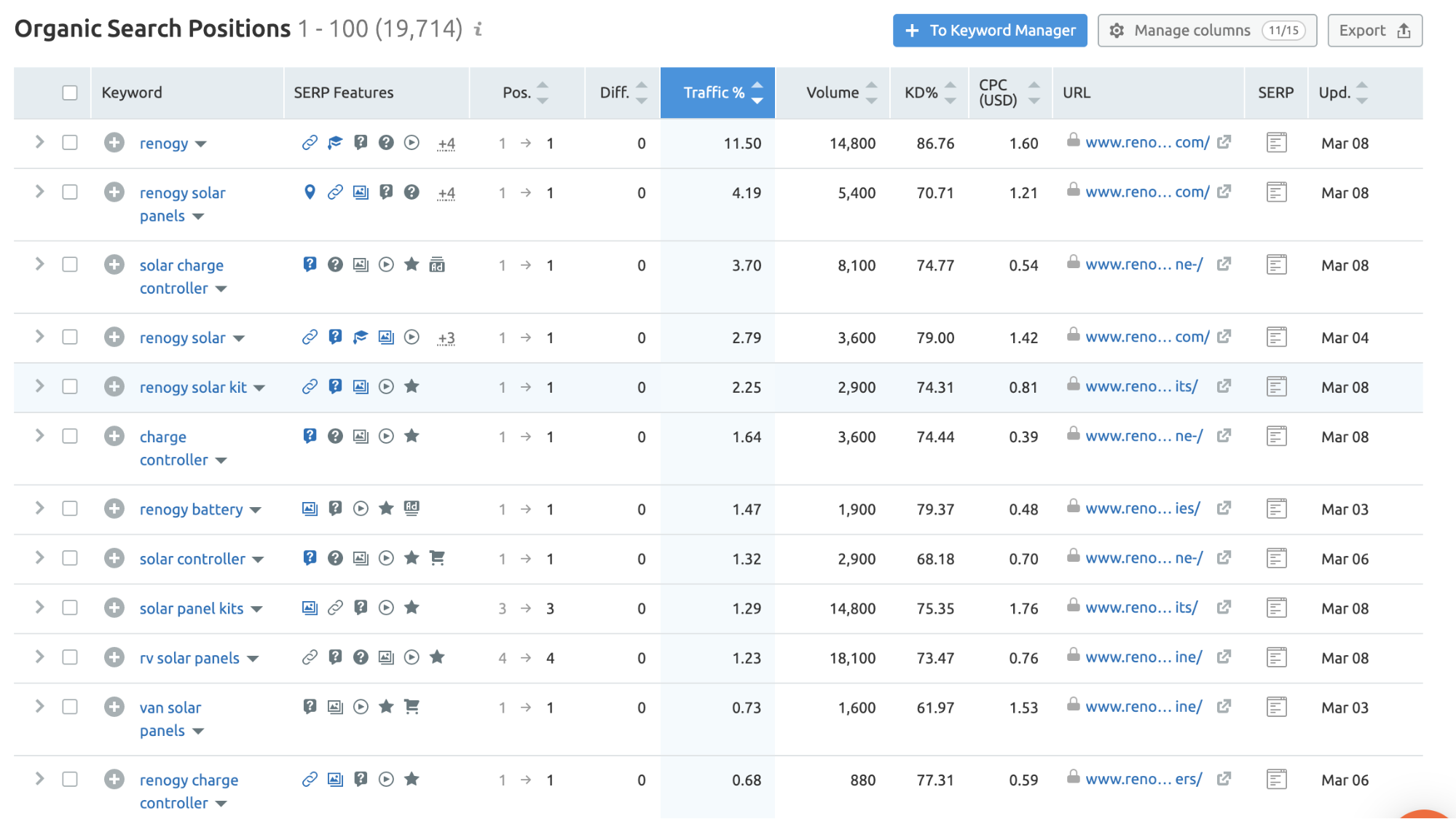
Task: Add "charge controller" using its plus icon
Action: tap(114, 436)
